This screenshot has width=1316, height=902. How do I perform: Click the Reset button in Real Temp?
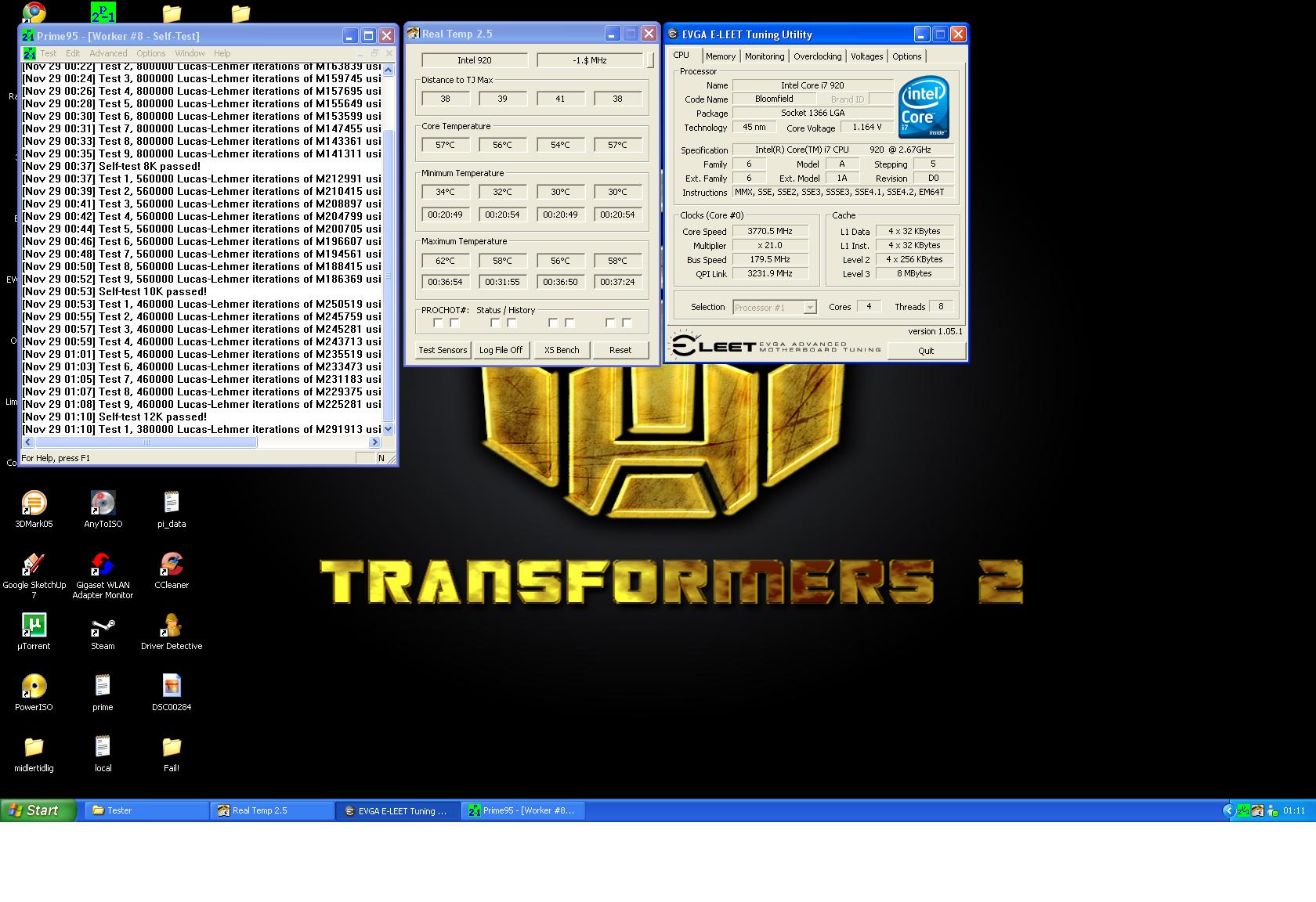[x=620, y=350]
